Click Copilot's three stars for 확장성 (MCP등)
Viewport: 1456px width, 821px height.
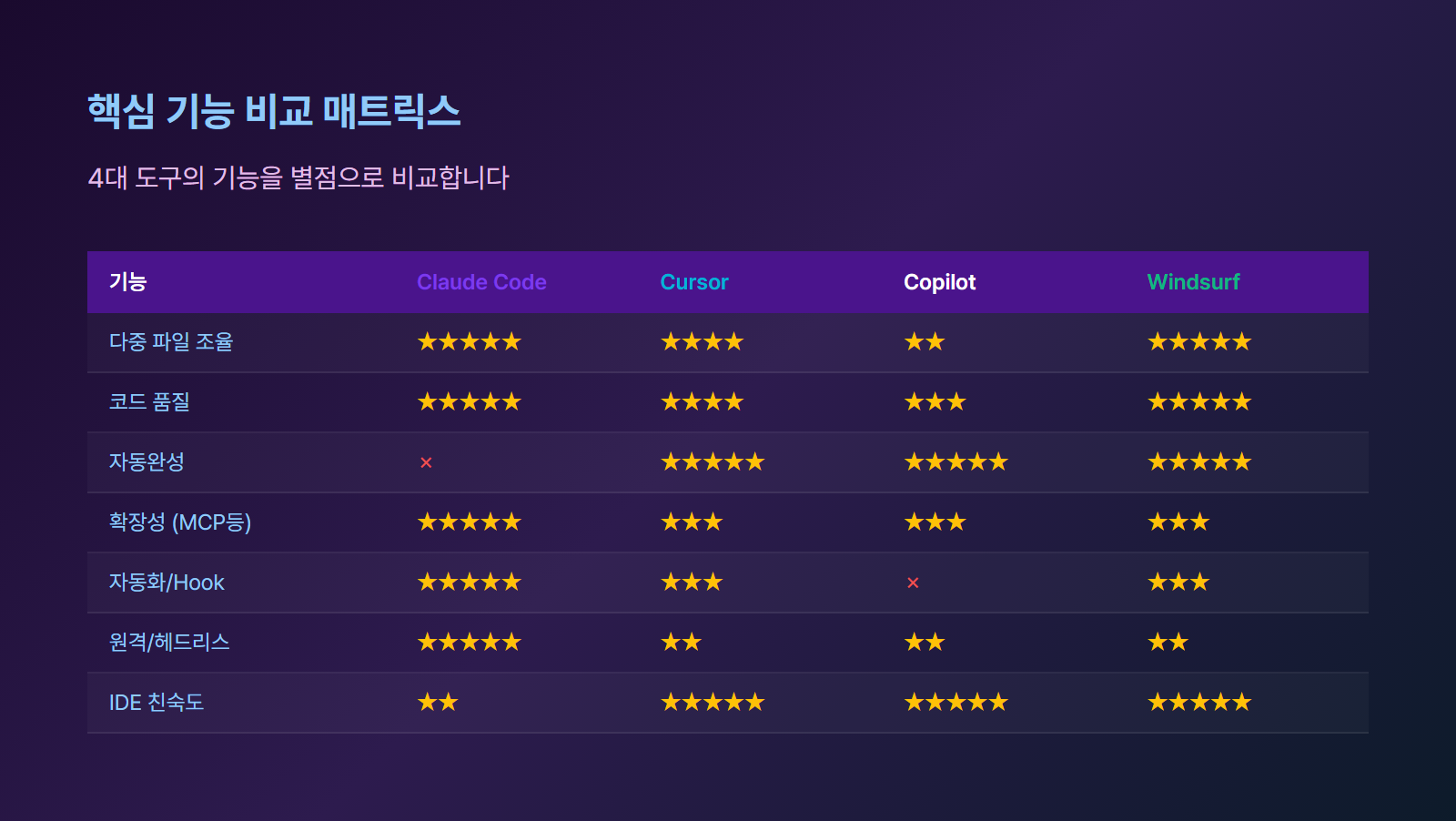(935, 522)
